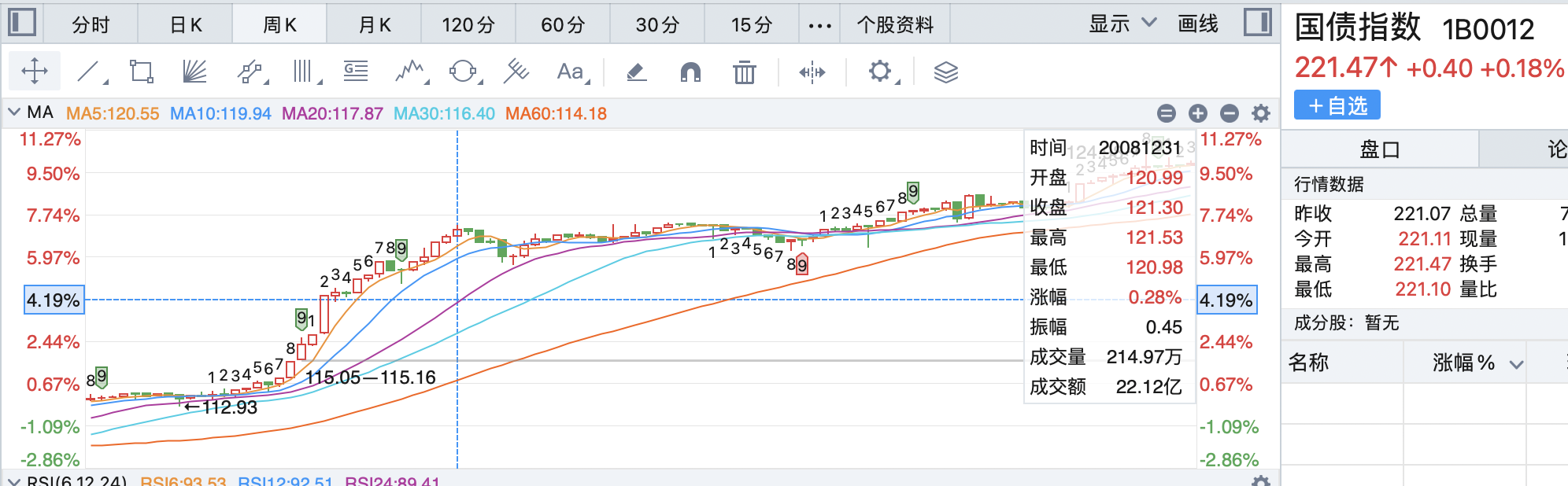Screen dimensions: 1568x486
Task: Choose the Gann fan lines tool
Action: tap(194, 72)
